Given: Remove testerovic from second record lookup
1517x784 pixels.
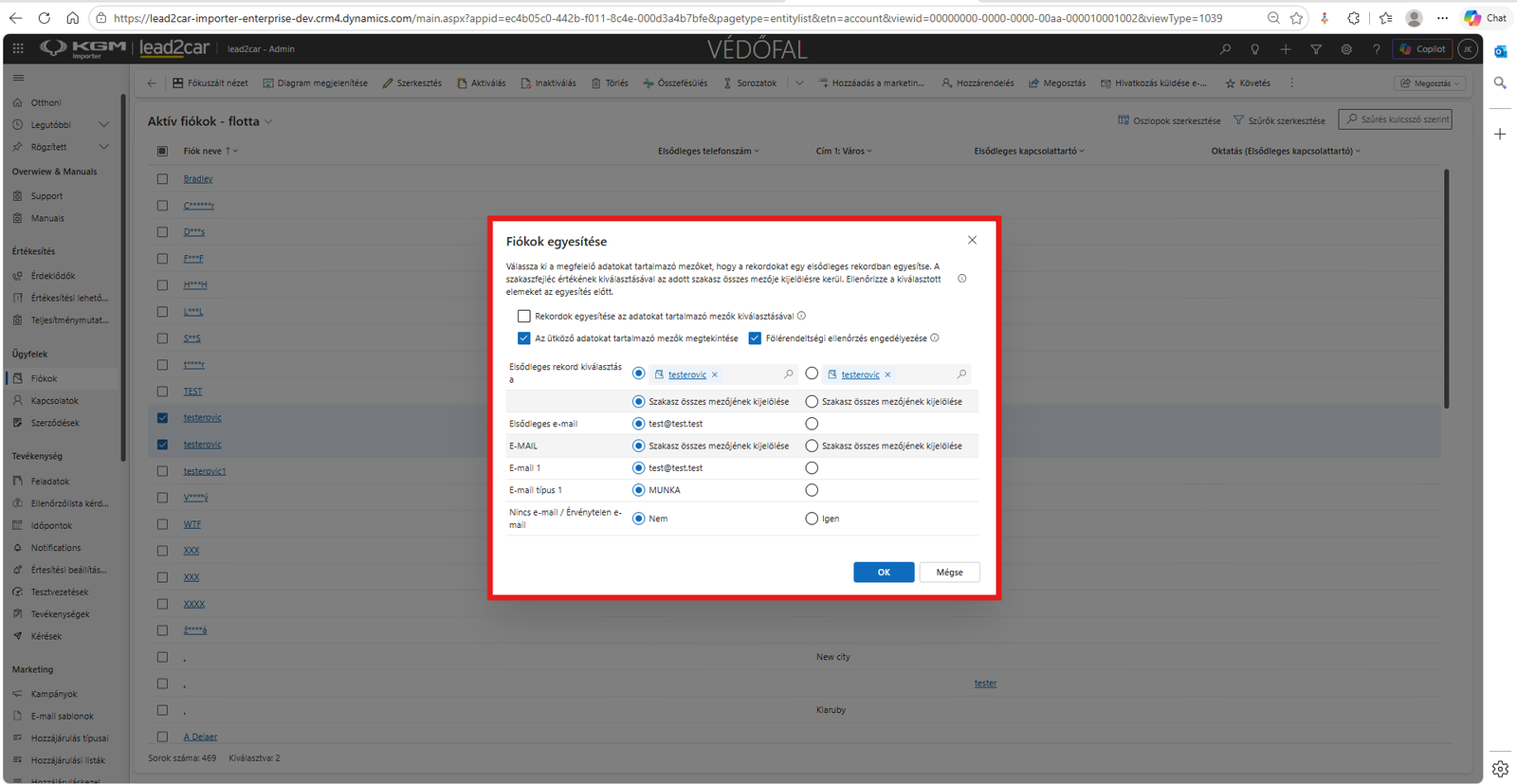Looking at the screenshot, I should tap(887, 374).
